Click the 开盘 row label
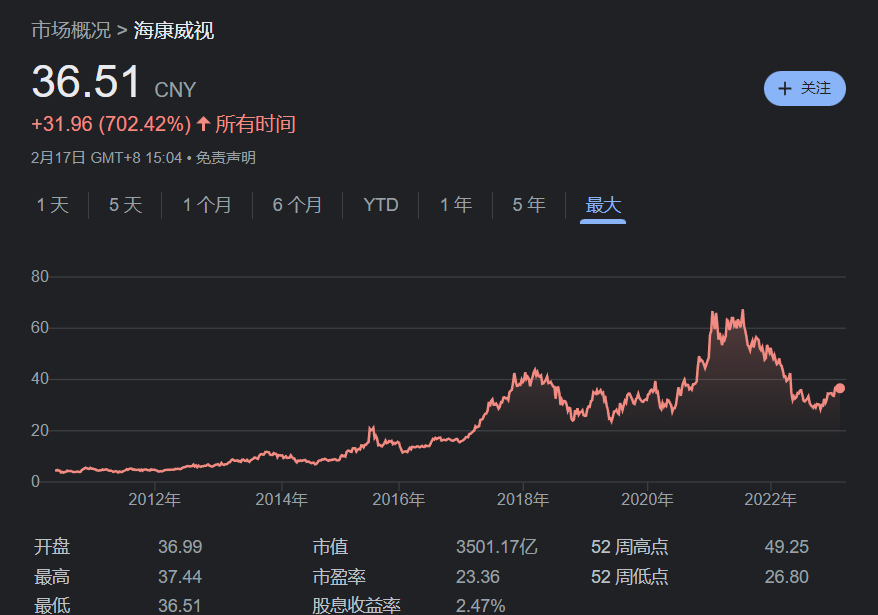The height and width of the screenshot is (615, 878). point(52,547)
